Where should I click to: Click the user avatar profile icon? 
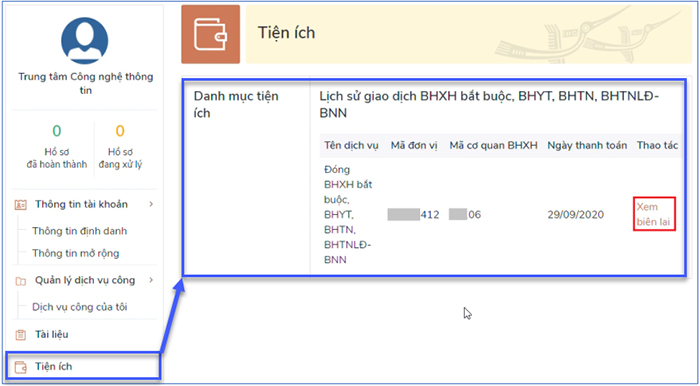pyautogui.click(x=84, y=41)
